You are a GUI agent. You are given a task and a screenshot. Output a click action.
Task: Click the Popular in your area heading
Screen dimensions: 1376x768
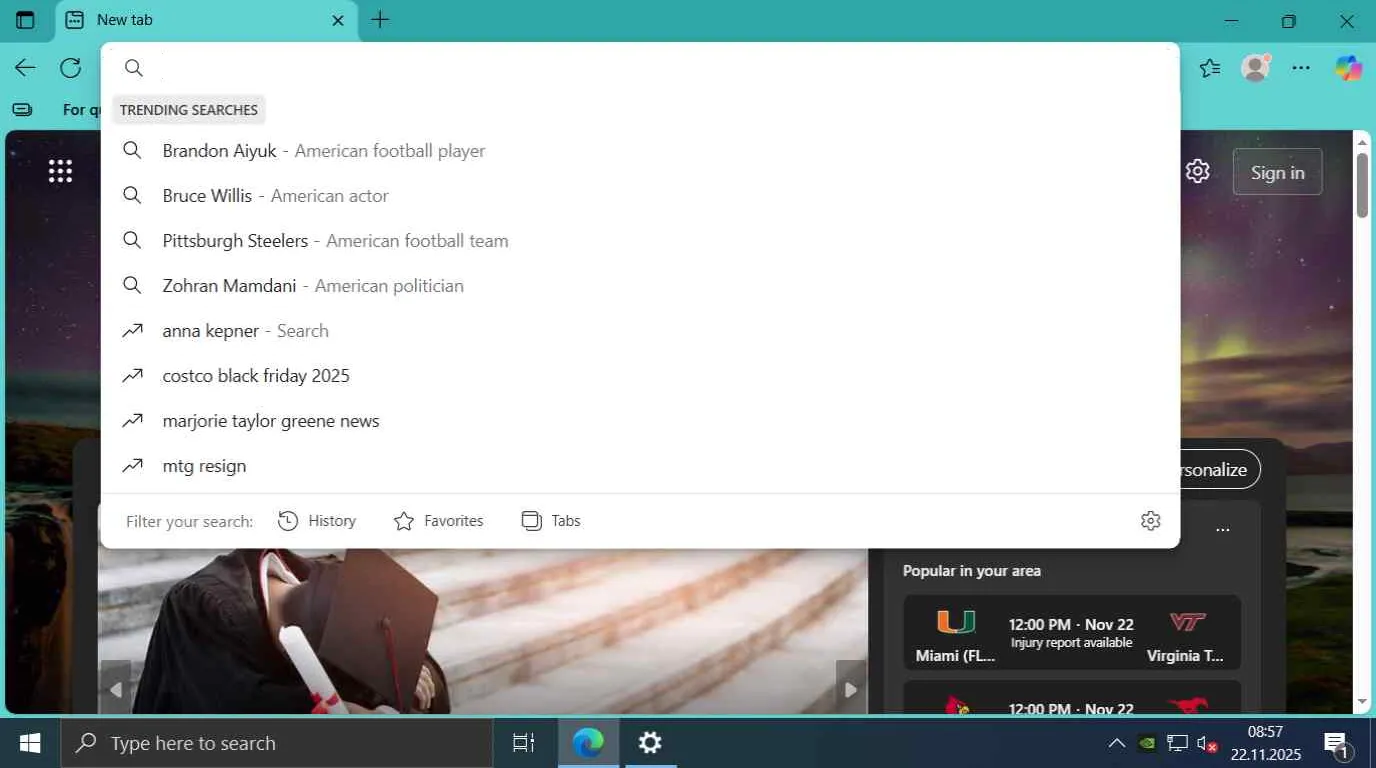(x=972, y=571)
